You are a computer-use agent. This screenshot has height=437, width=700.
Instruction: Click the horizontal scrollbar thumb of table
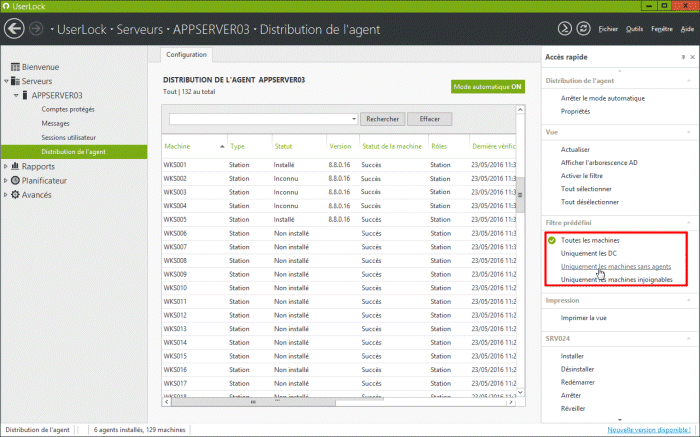click(x=253, y=402)
